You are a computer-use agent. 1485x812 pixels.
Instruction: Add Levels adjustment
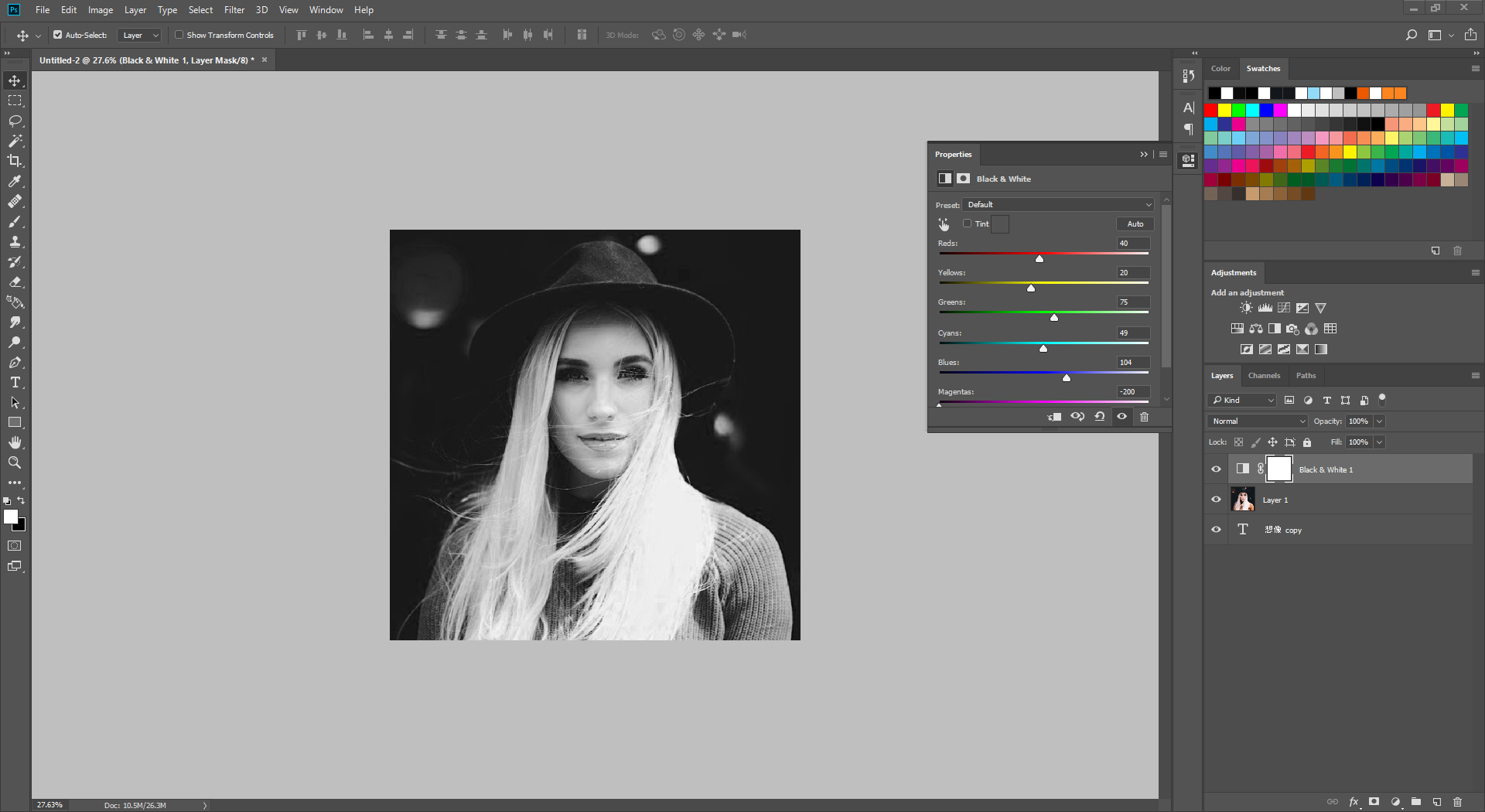tap(1265, 308)
